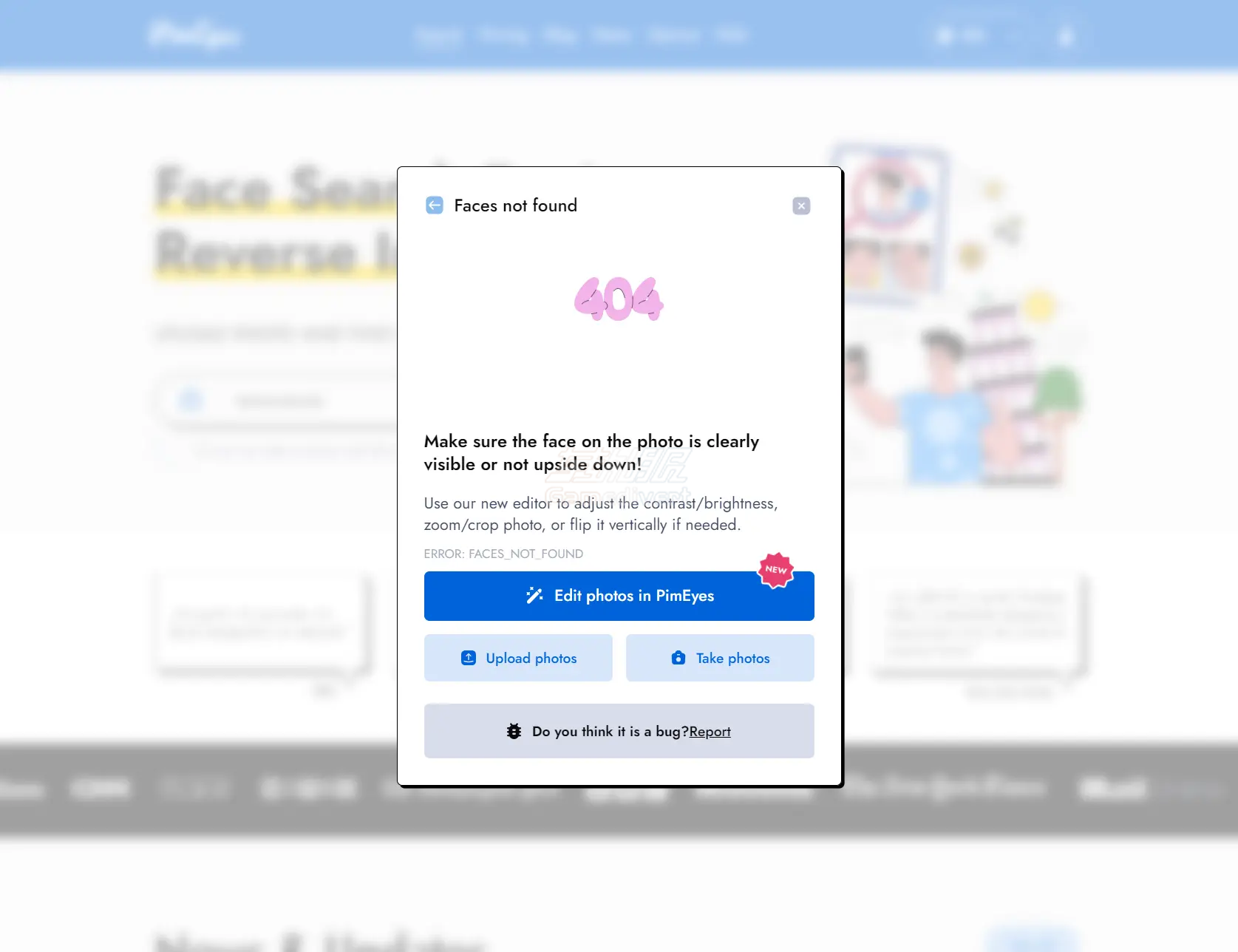Image resolution: width=1238 pixels, height=952 pixels.
Task: Click the blurred PimEyes logo in header
Action: [x=194, y=35]
